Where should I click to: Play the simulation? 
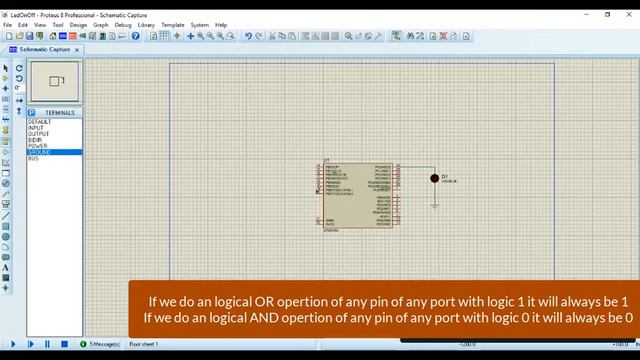pos(13,344)
